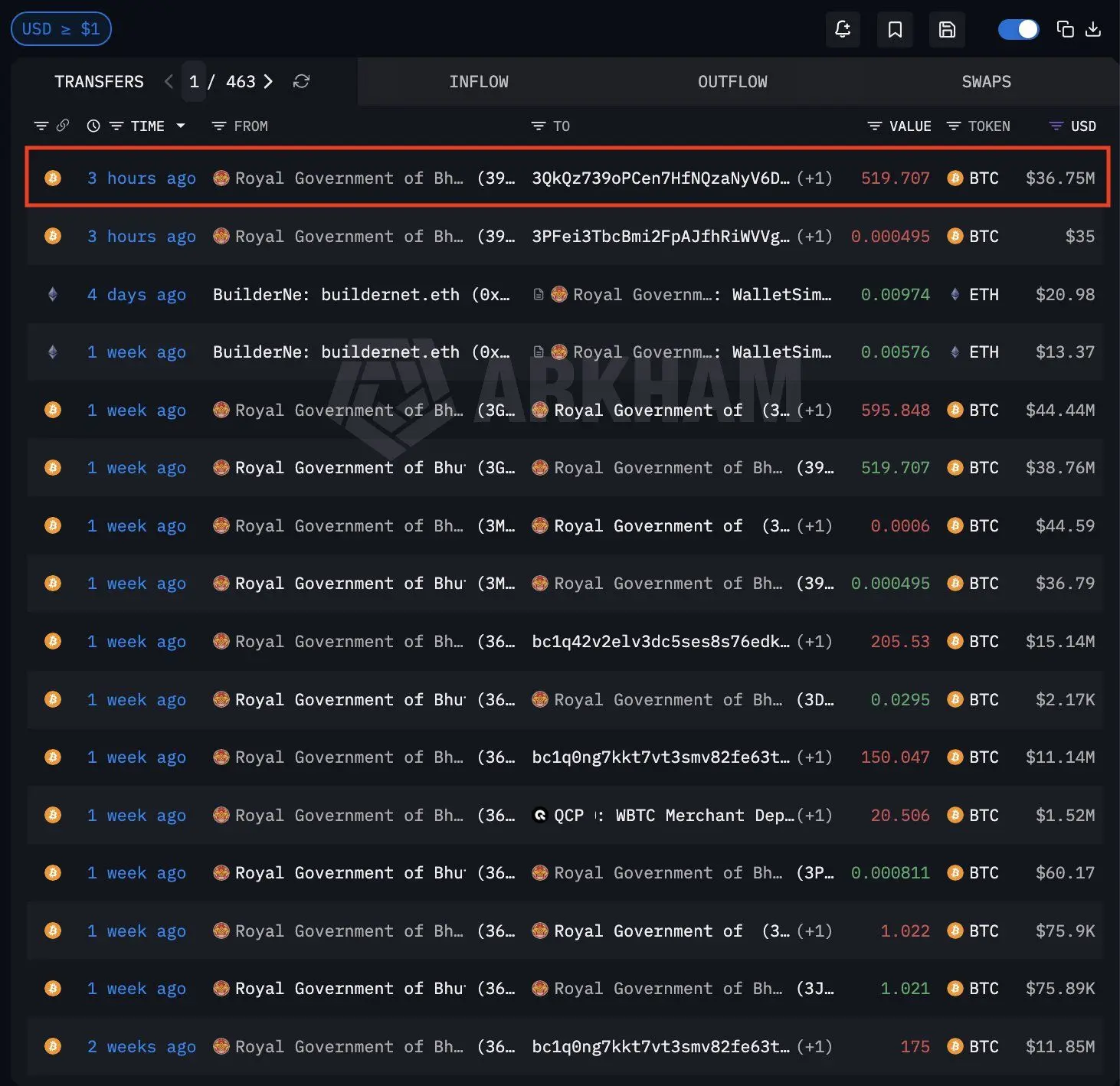
Task: Click the link filter icon in header row
Action: click(x=63, y=125)
